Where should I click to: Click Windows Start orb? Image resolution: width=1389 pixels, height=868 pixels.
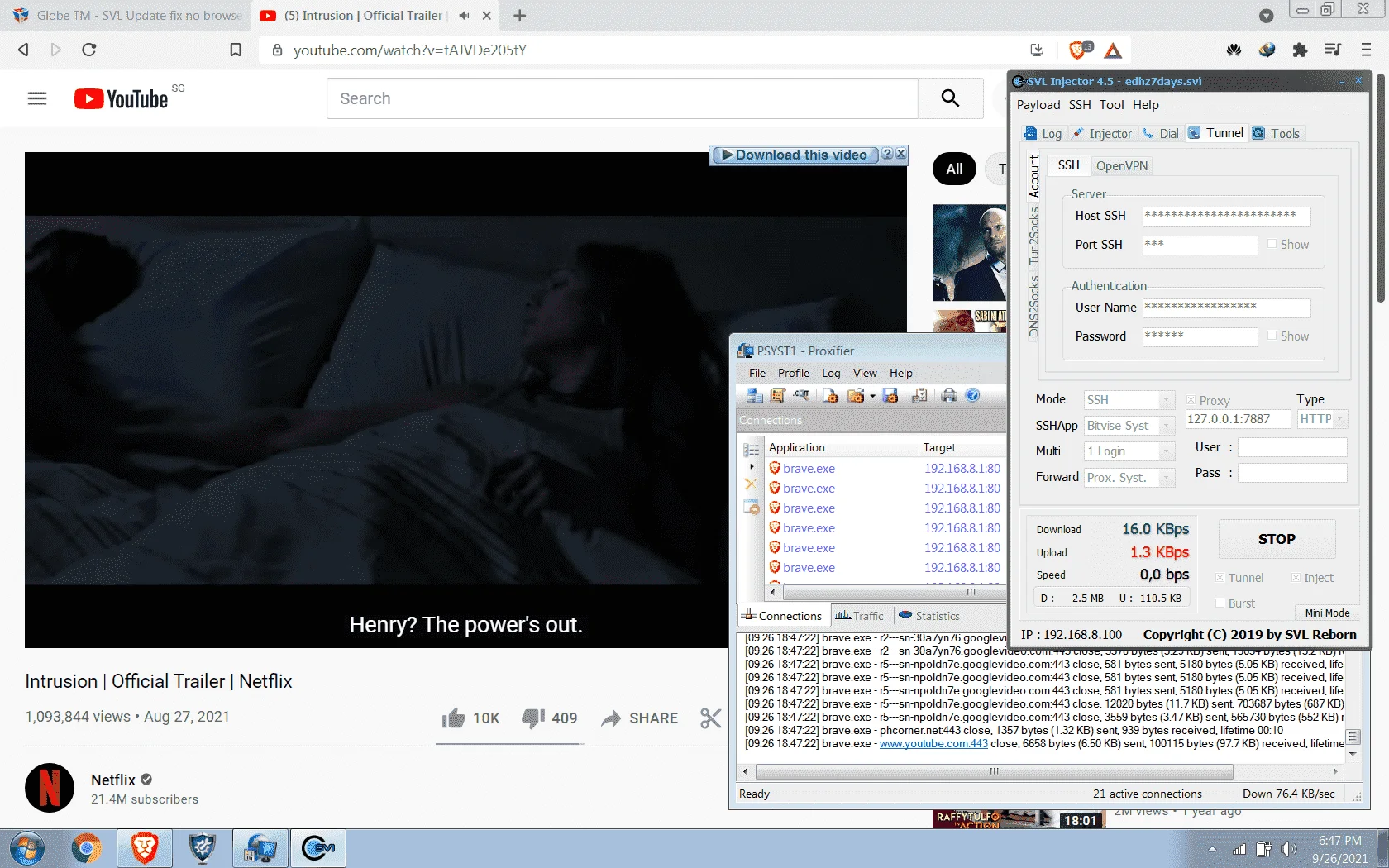pos(26,848)
